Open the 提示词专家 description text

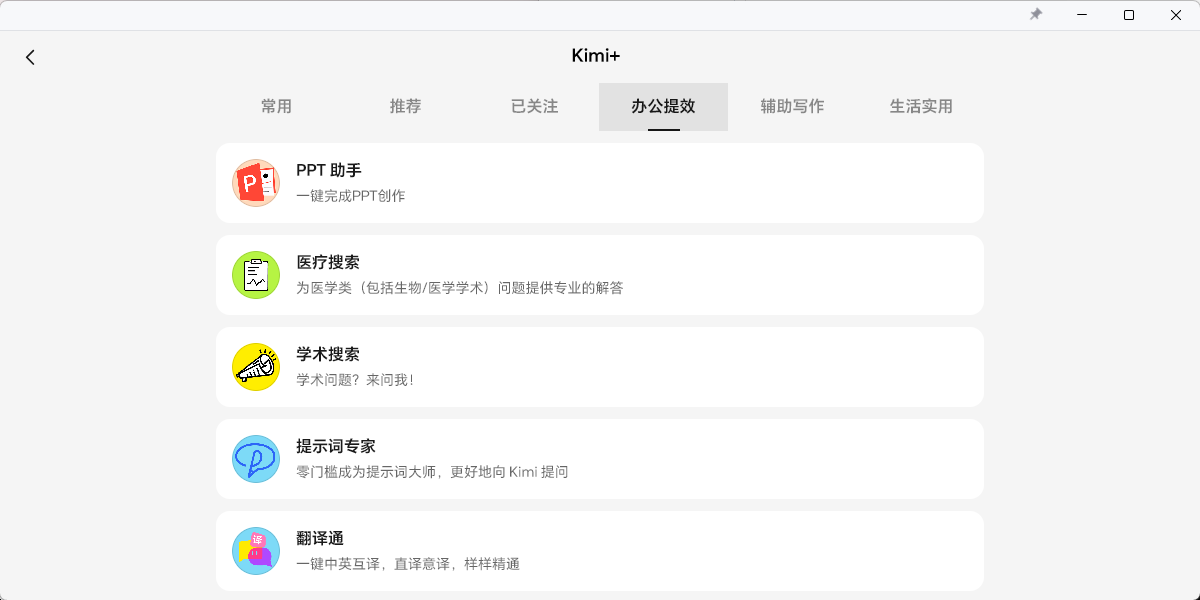pyautogui.click(x=432, y=472)
